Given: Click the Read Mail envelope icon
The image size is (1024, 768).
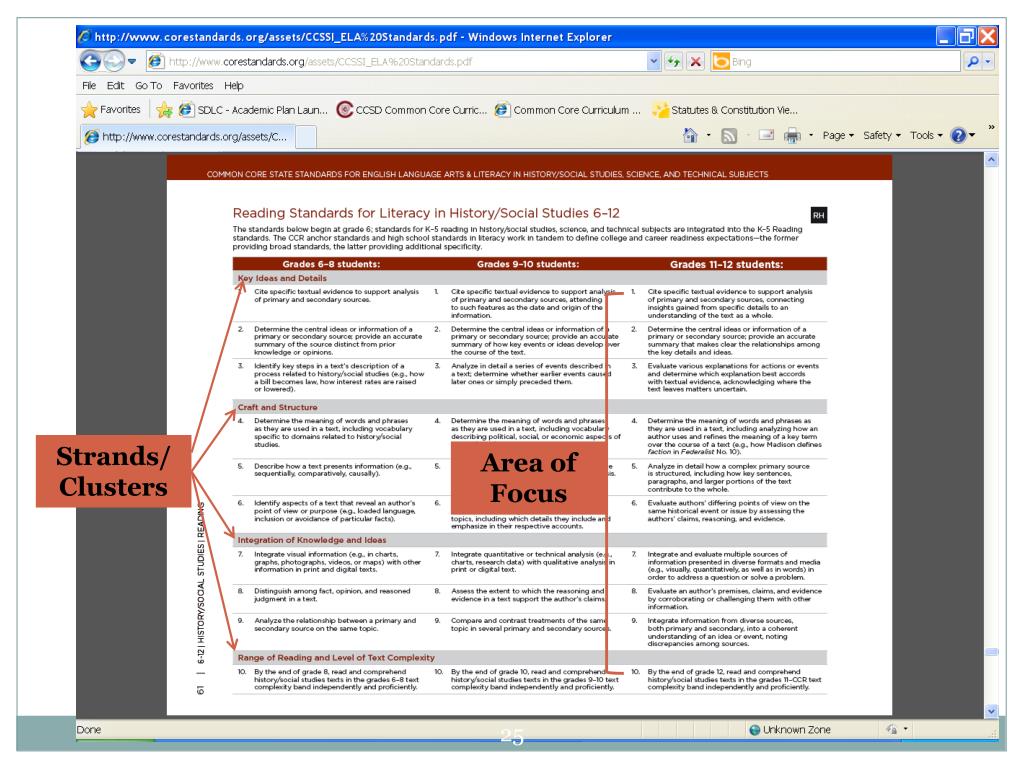Looking at the screenshot, I should 766,135.
